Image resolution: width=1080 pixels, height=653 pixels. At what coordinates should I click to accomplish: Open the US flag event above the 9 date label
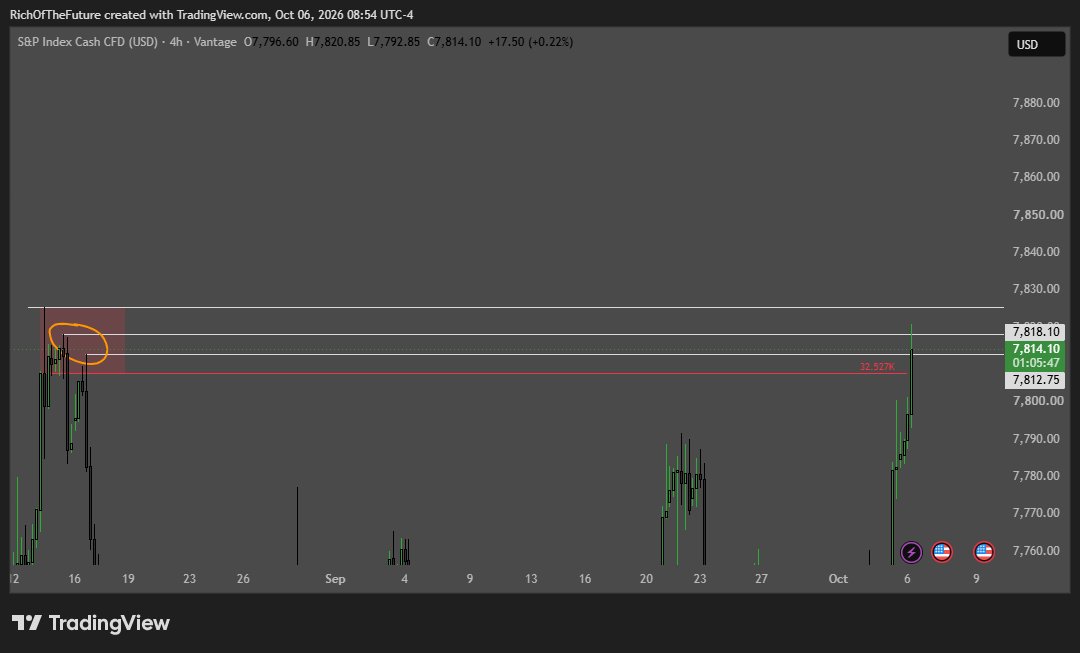pyautogui.click(x=984, y=552)
